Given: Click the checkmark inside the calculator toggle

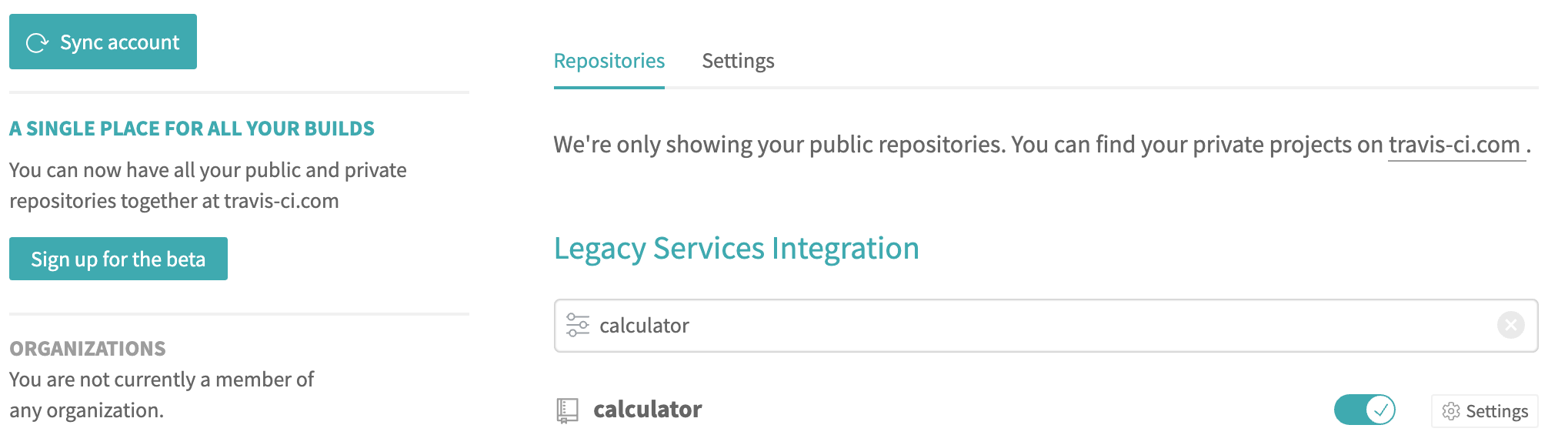Looking at the screenshot, I should (x=1381, y=410).
